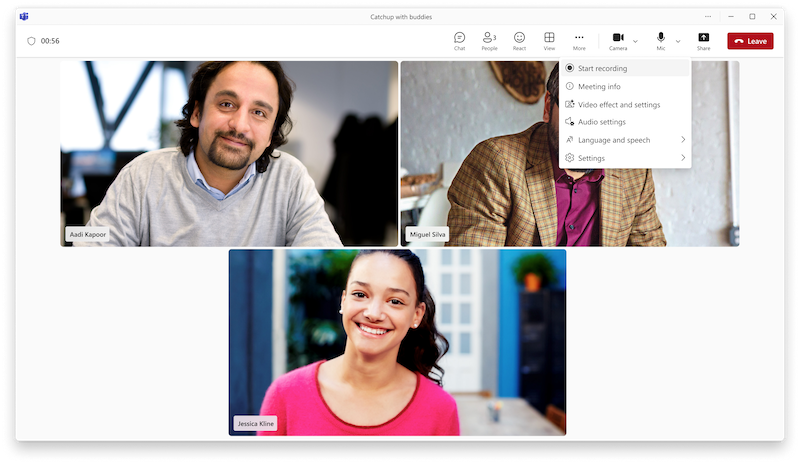Open Video effect and settings
800x464 pixels.
625,104
